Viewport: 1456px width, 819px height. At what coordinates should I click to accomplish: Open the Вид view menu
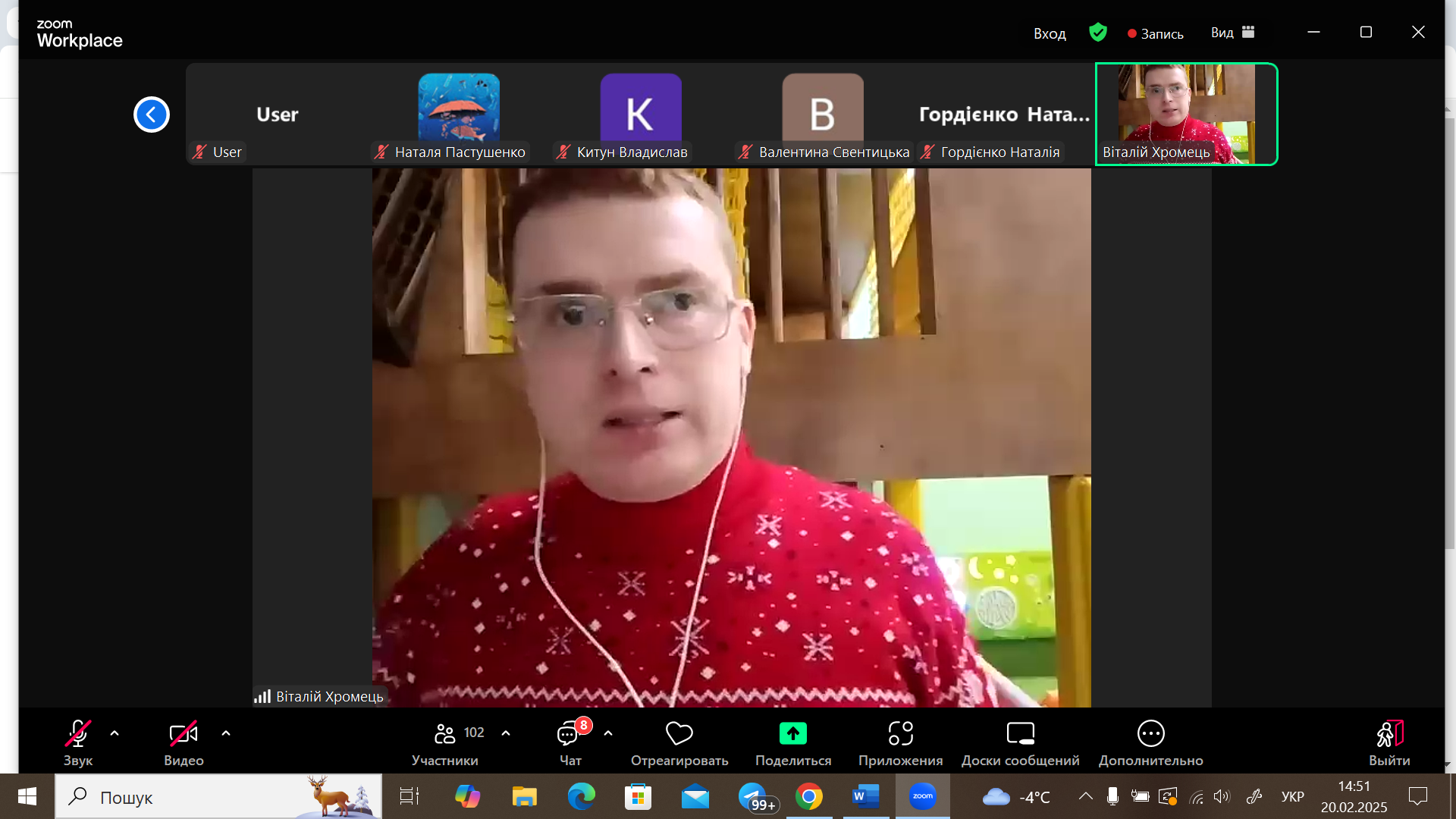[1232, 33]
